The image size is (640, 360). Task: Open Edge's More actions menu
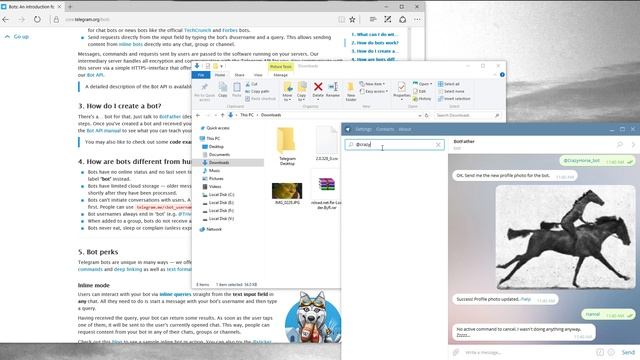click(x=417, y=19)
